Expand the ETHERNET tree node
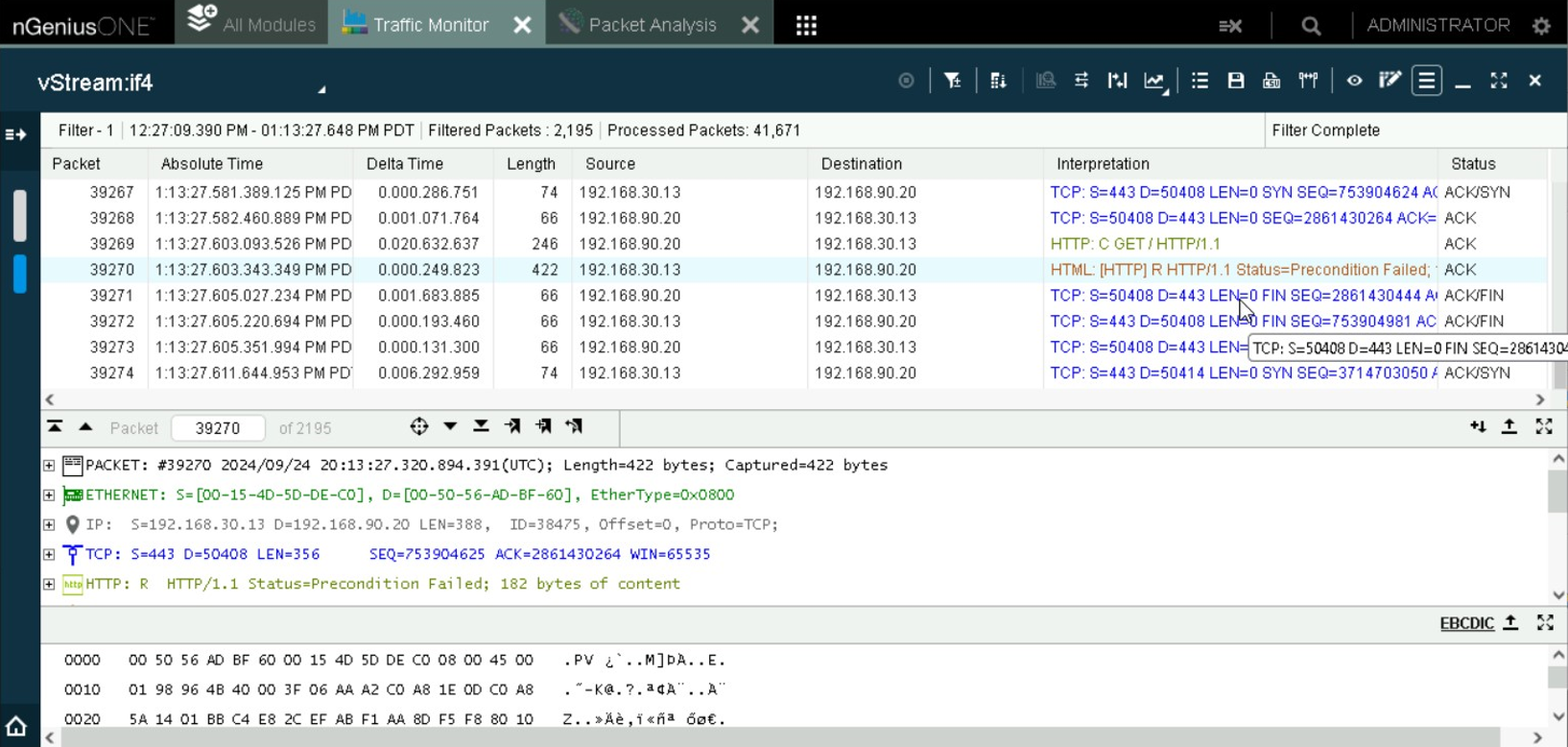The height and width of the screenshot is (747, 1568). (49, 495)
